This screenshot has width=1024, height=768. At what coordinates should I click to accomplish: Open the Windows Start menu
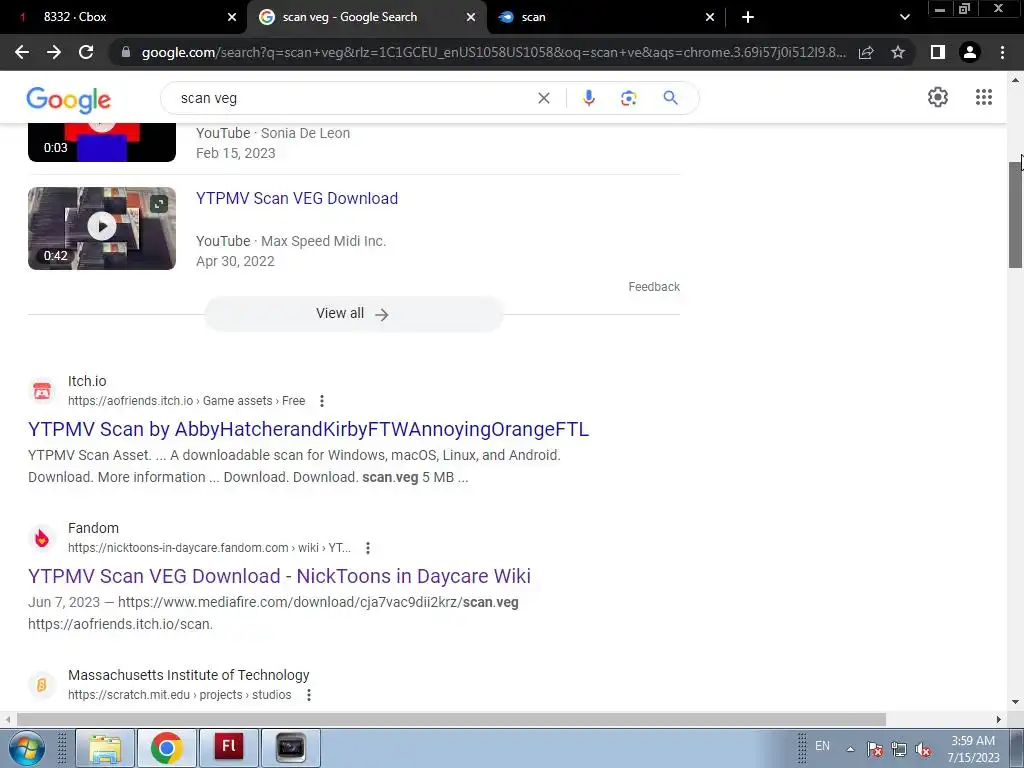[x=26, y=748]
